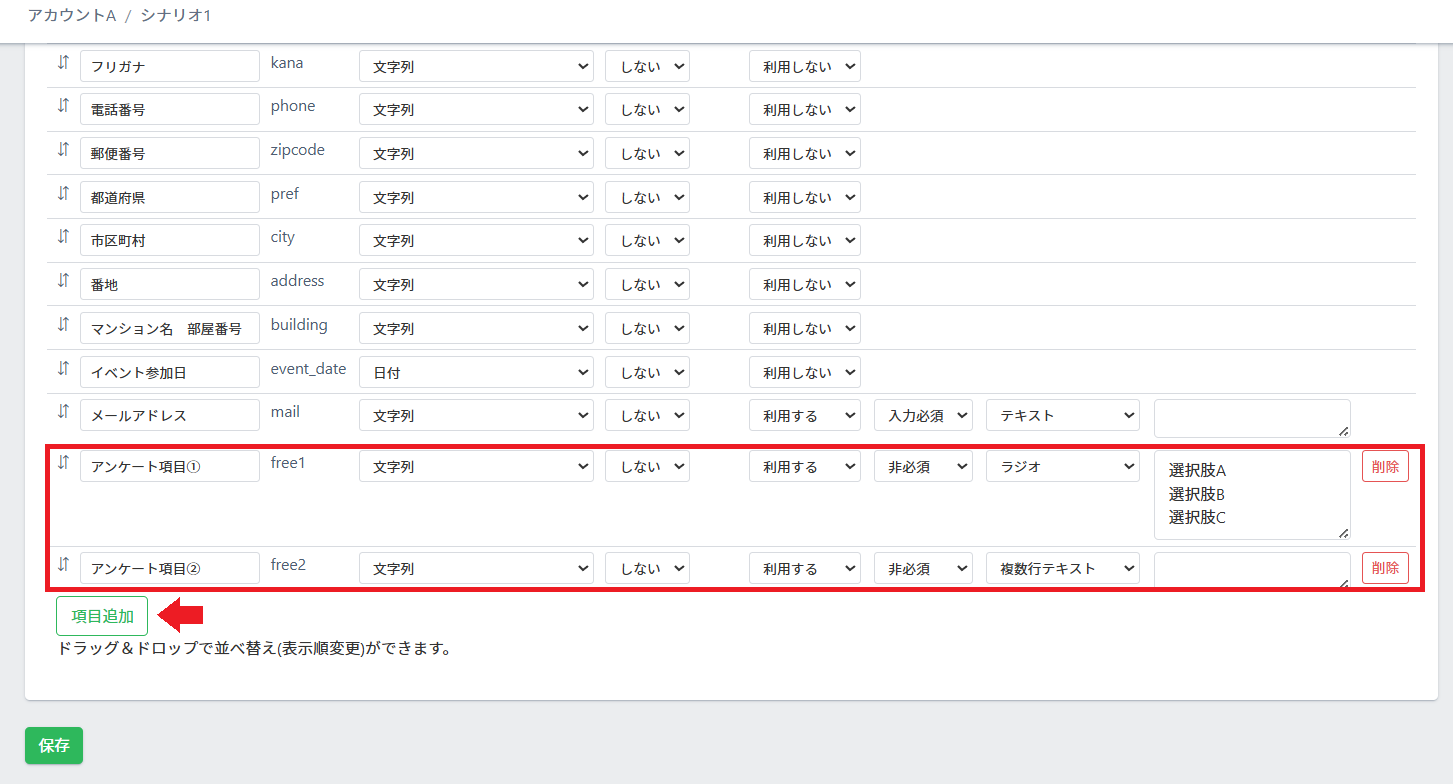This screenshot has height=784, width=1453.
Task: Expand the 入力必須 dropdown in the mail row
Action: click(x=922, y=416)
